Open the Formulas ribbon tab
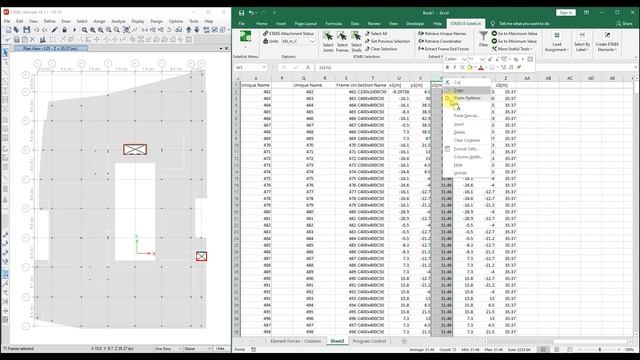Screen dimensions: 640x360 tap(333, 24)
